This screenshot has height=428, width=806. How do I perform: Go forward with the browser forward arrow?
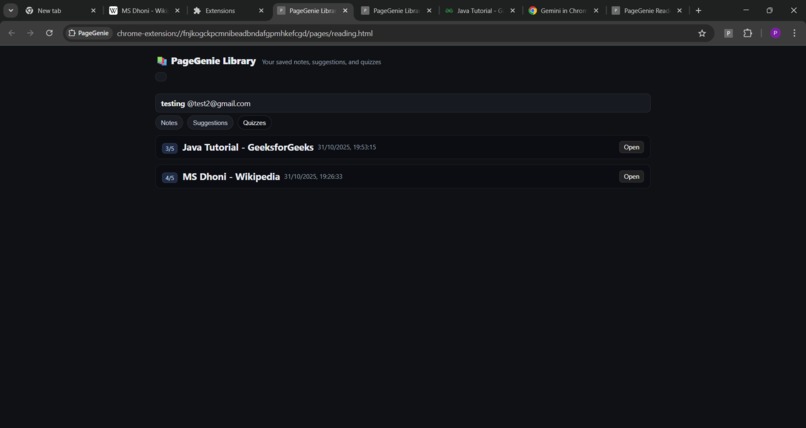(x=30, y=33)
